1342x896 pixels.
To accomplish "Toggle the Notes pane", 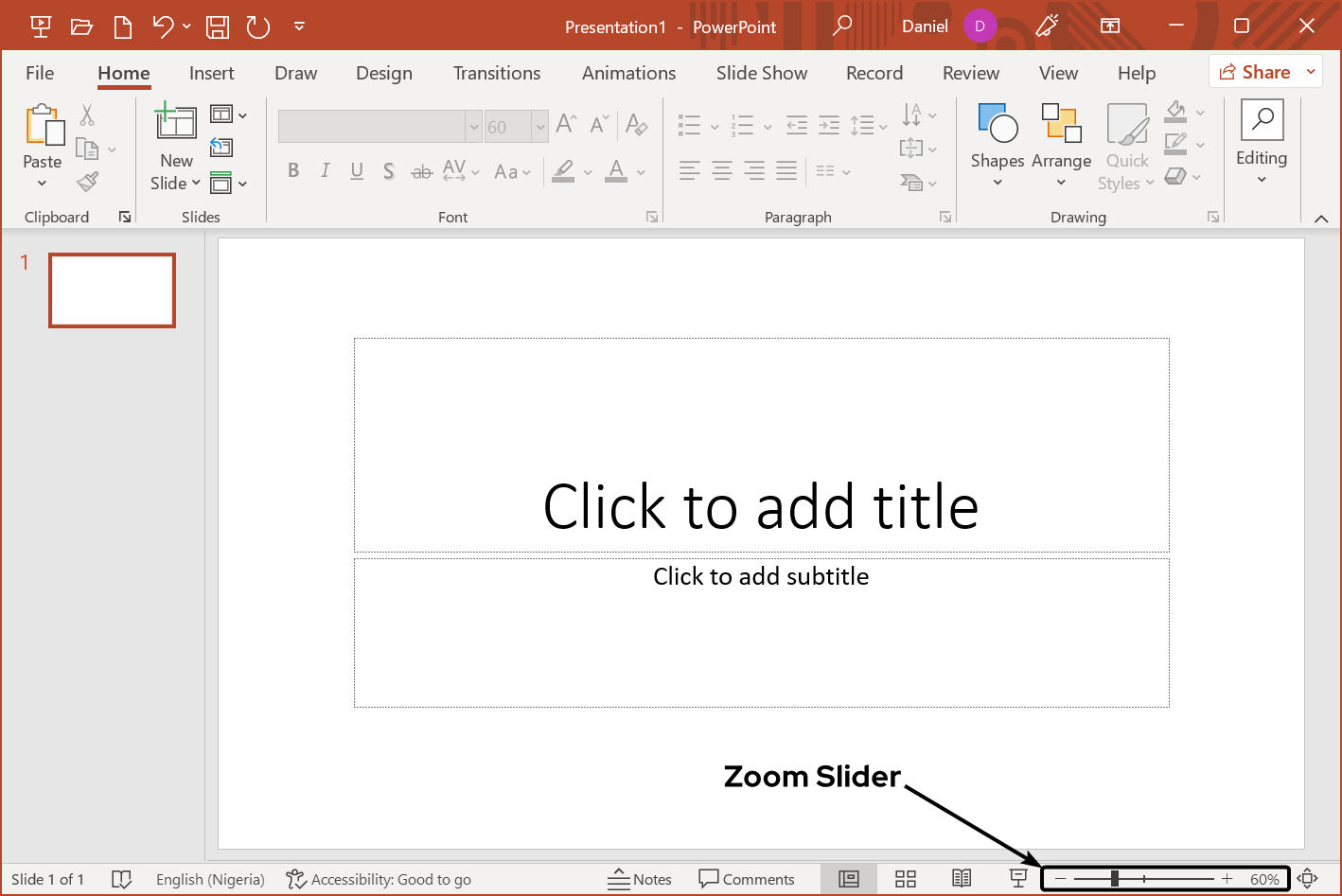I will tap(640, 879).
